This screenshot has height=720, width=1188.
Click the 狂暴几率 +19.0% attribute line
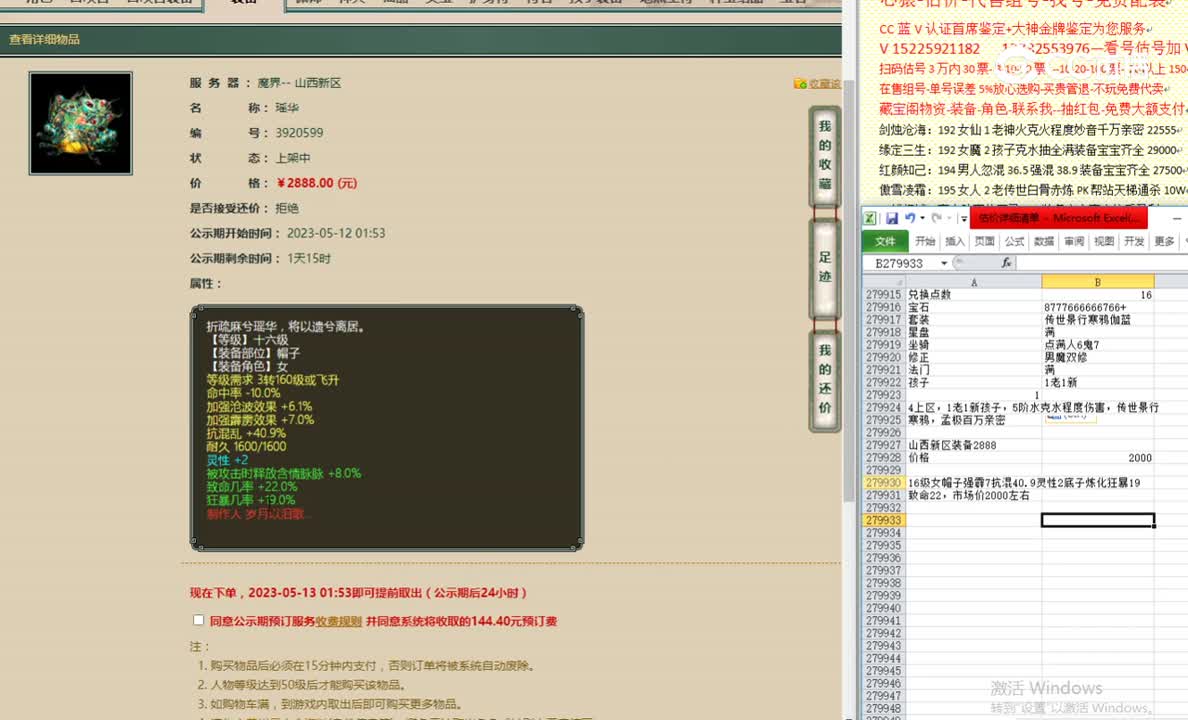click(251, 500)
